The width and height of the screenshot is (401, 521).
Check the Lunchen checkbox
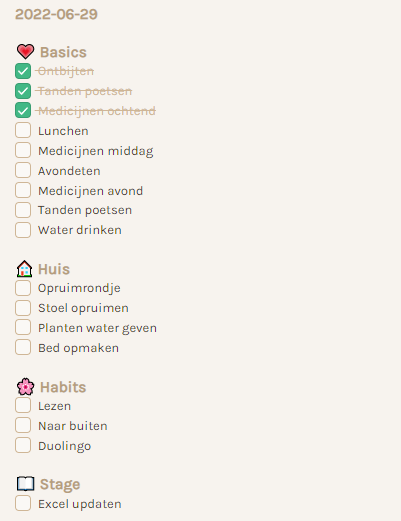[23, 130]
